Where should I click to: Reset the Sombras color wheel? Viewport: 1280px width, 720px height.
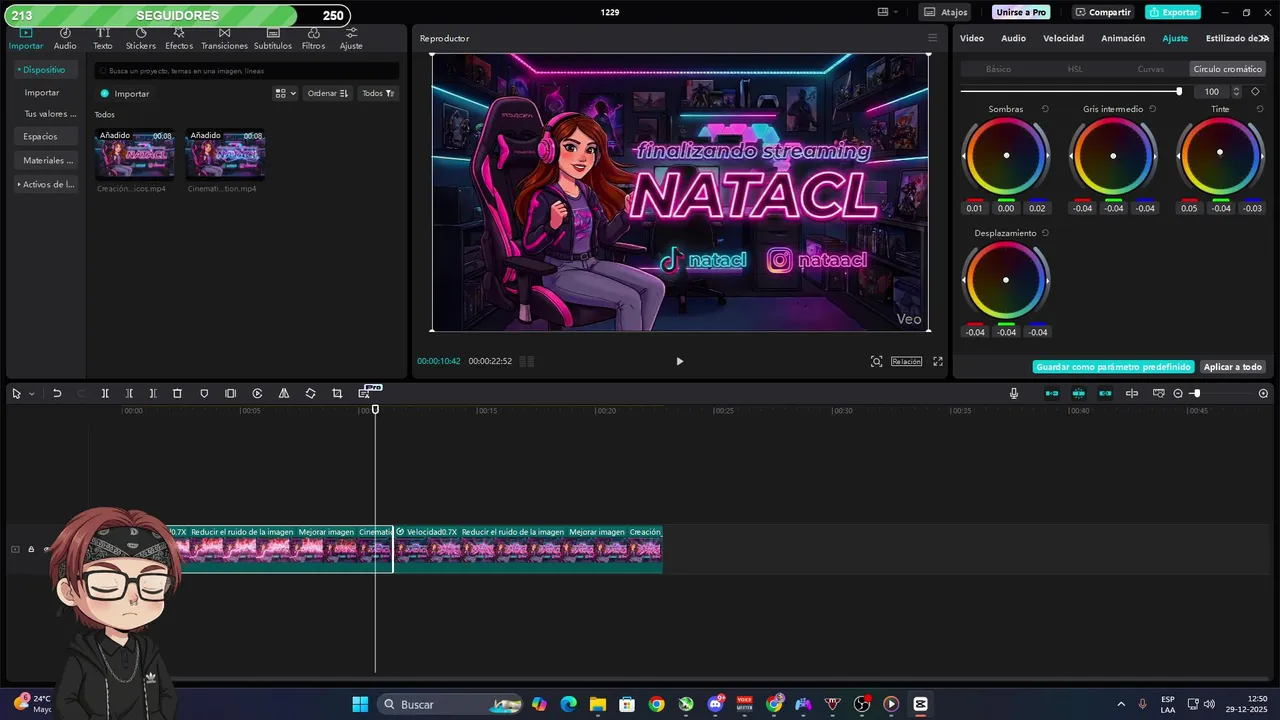pyautogui.click(x=1045, y=109)
